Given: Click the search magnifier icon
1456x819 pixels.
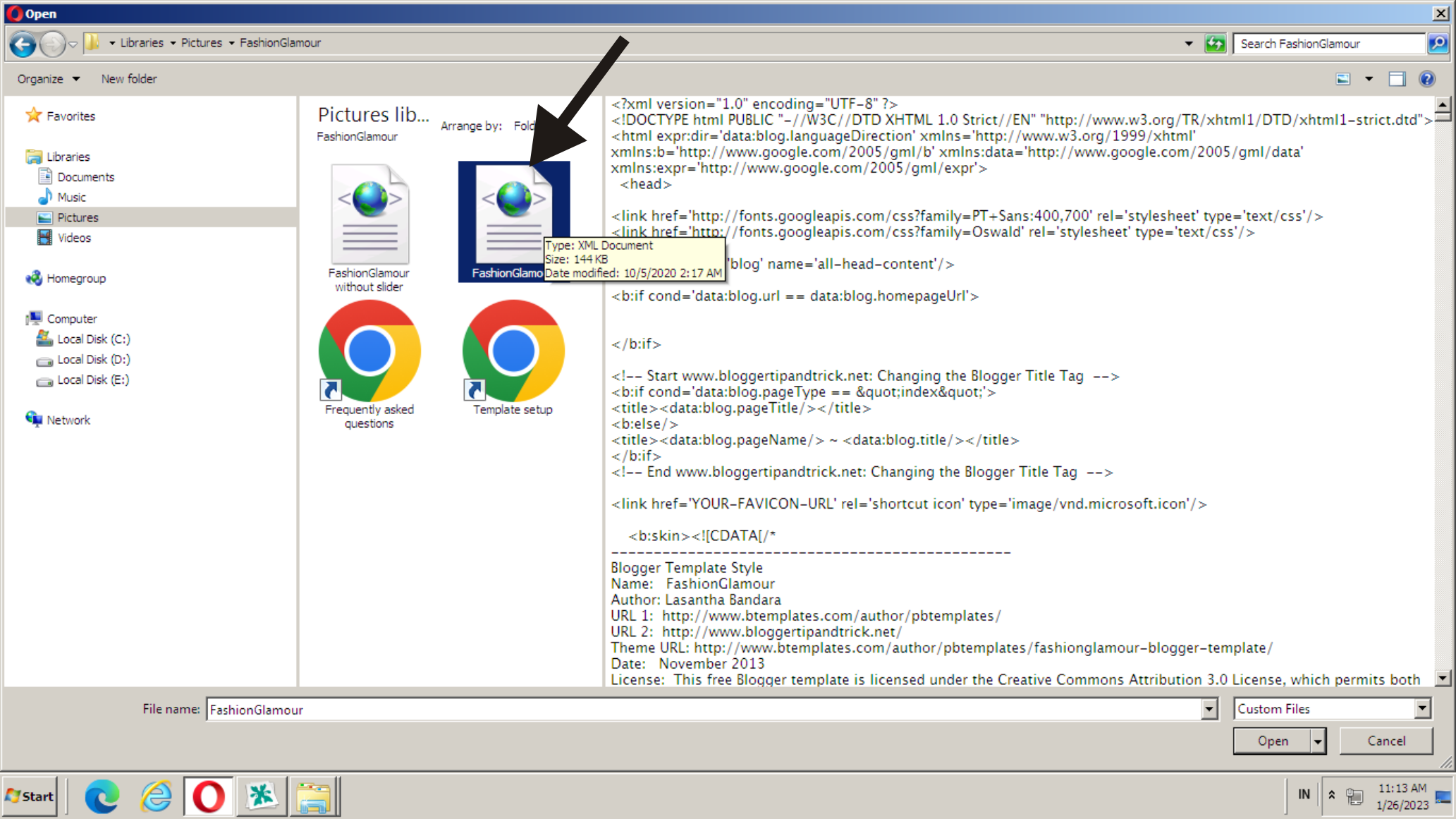Looking at the screenshot, I should click(1438, 44).
